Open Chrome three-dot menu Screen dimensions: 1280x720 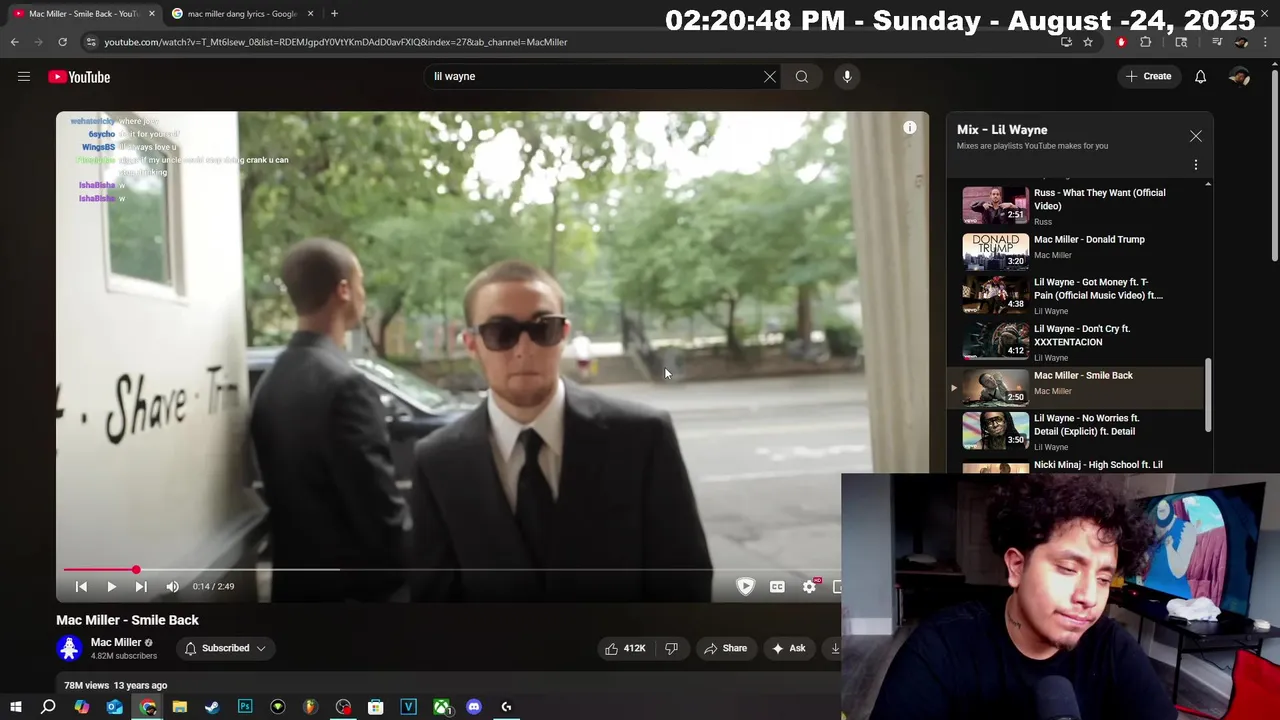[x=1266, y=42]
